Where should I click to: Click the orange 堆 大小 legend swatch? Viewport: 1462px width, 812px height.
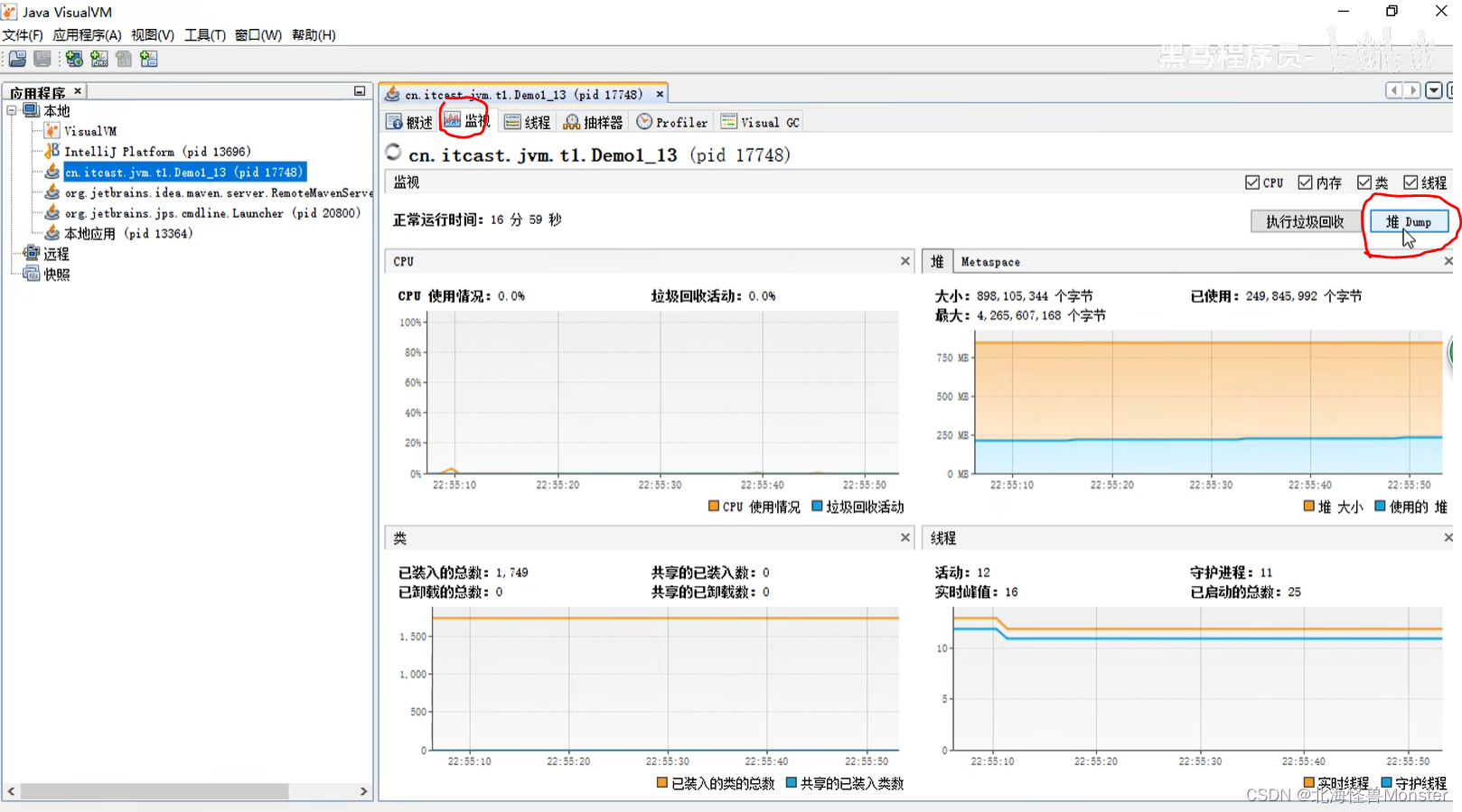[x=1308, y=507]
